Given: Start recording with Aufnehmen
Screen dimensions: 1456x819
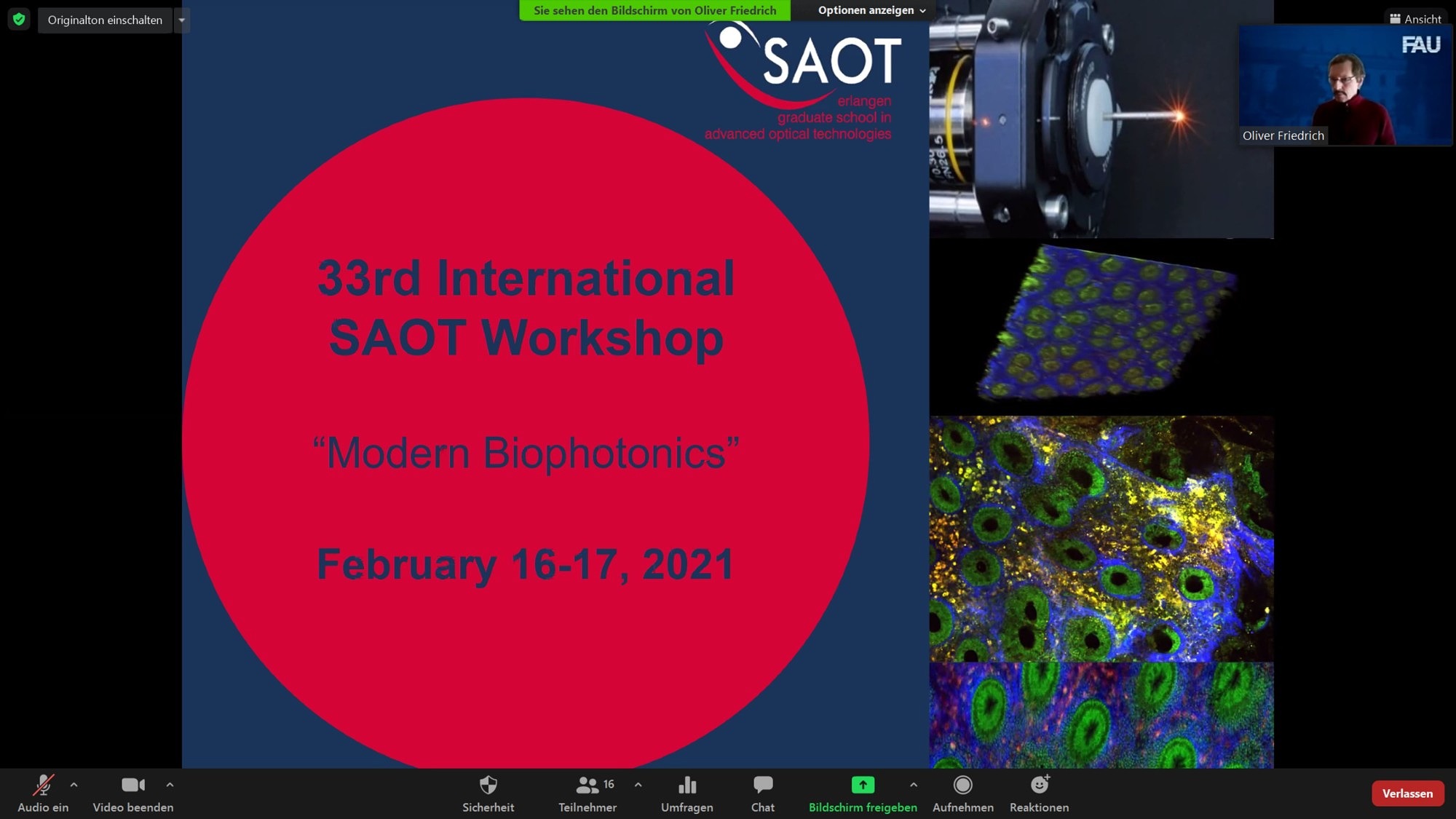Looking at the screenshot, I should pos(962,794).
